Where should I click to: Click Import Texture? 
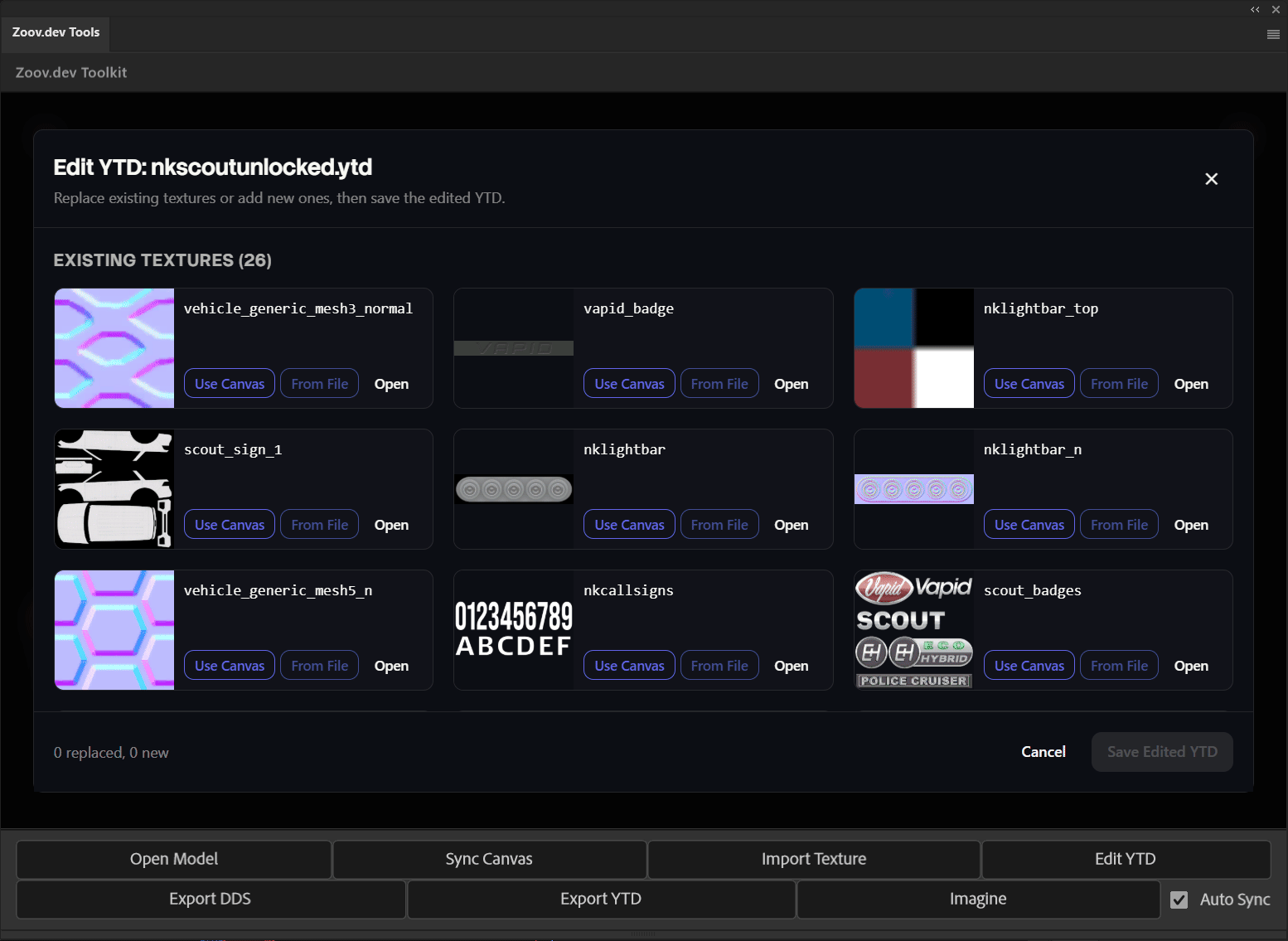(x=813, y=859)
